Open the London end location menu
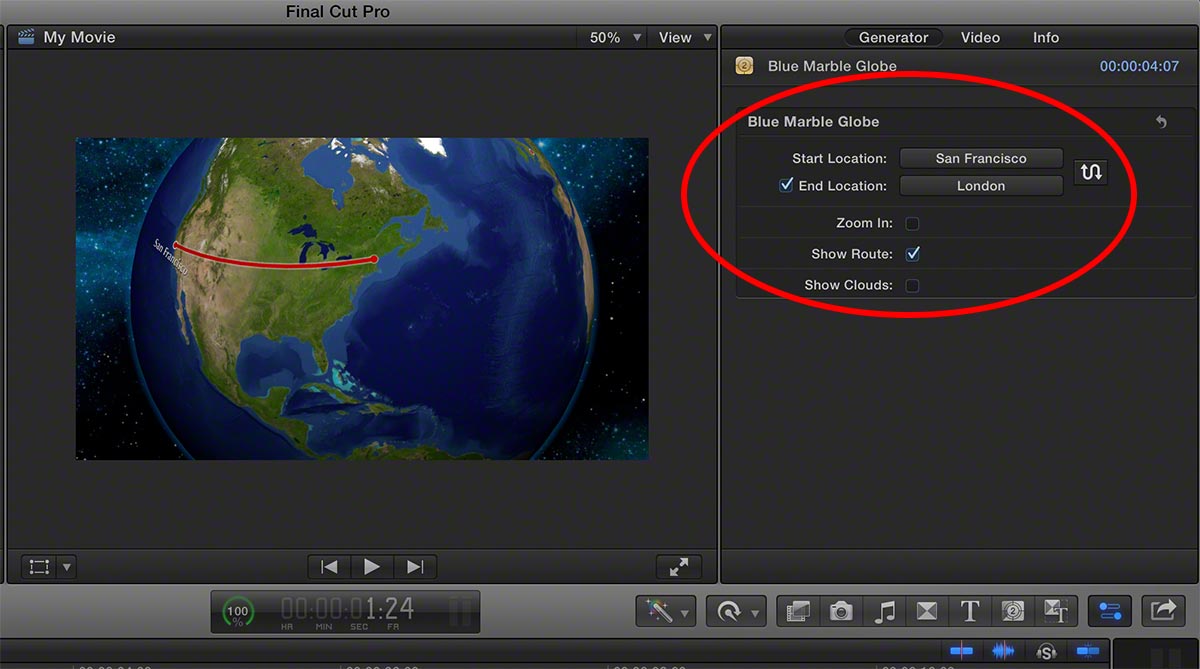This screenshot has width=1200, height=669. 981,186
